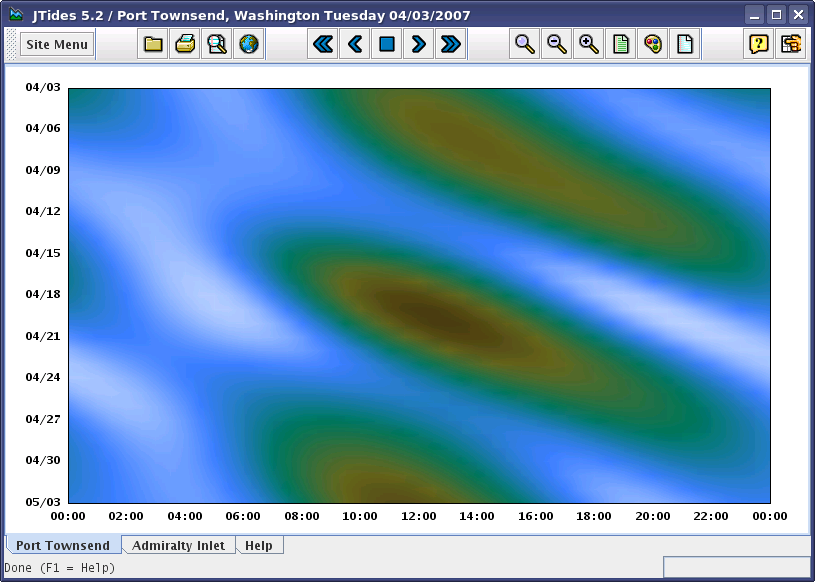Open the Help tab
Image resolution: width=815 pixels, height=582 pixels.
259,545
